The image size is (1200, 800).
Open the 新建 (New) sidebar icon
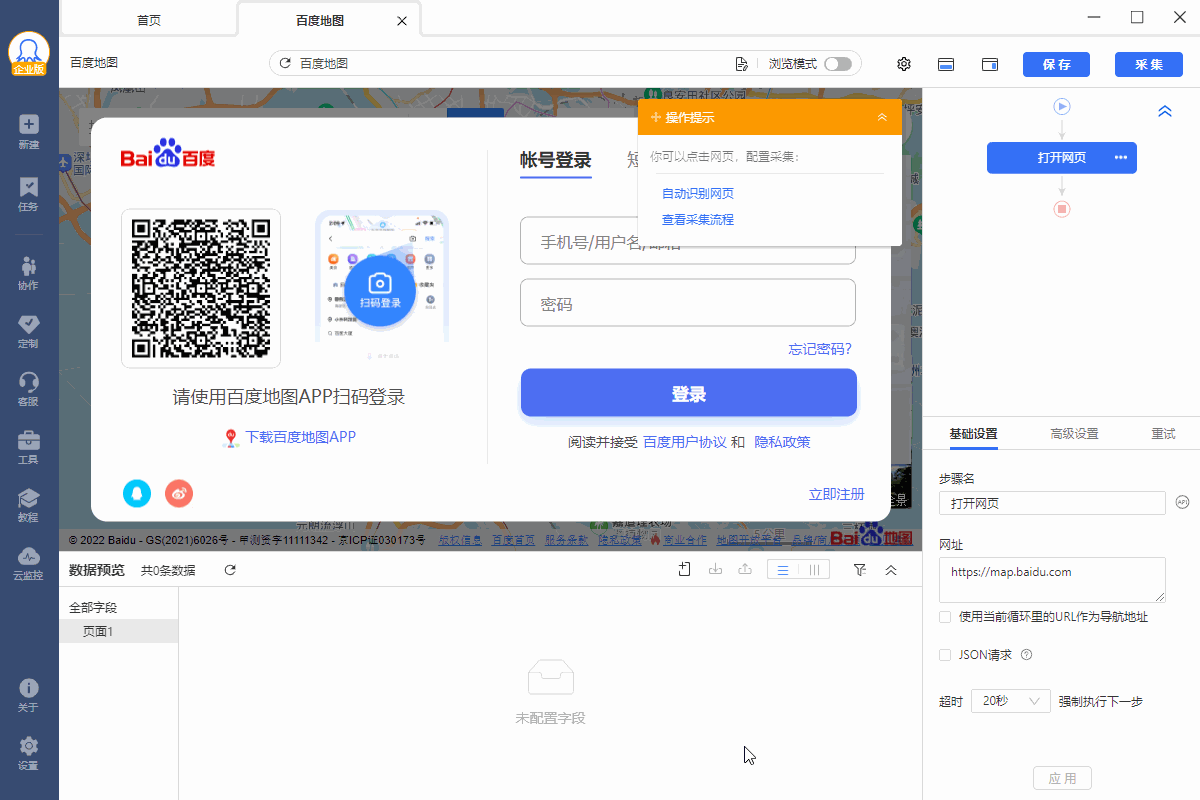coord(29,131)
